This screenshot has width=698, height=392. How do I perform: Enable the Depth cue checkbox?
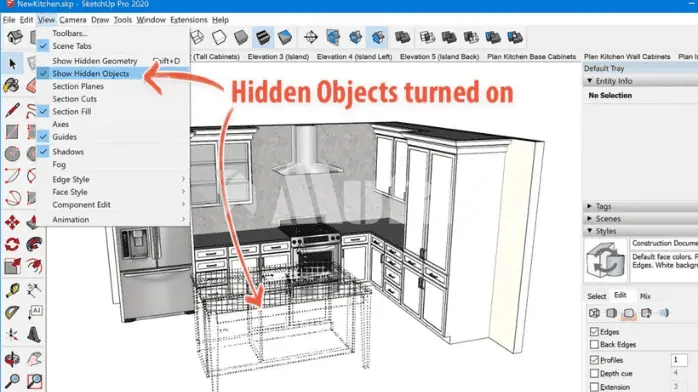click(594, 373)
